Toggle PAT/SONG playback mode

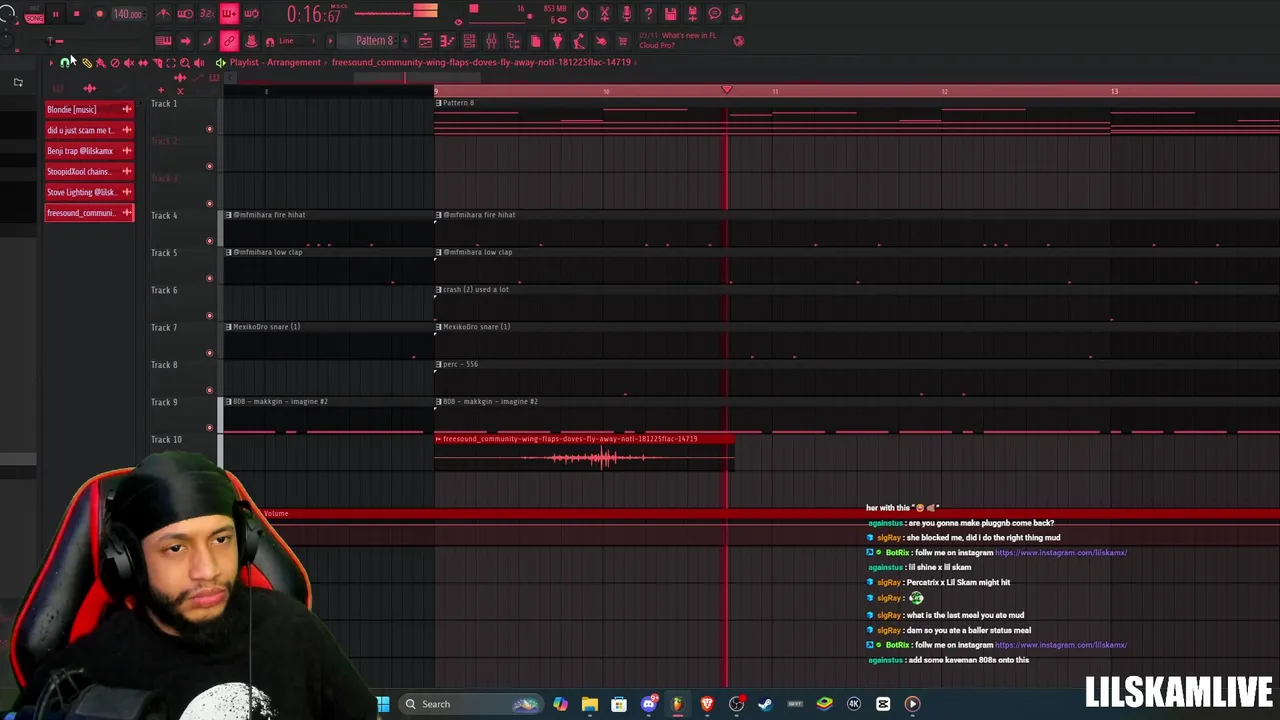(x=33, y=15)
